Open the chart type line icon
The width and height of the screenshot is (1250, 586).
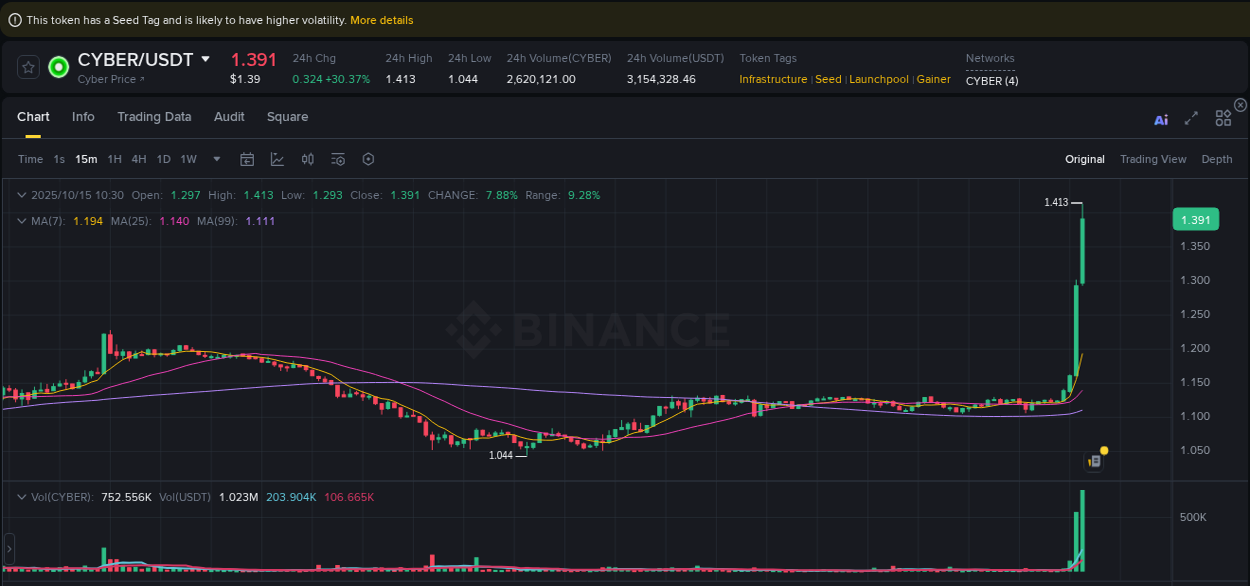277,159
